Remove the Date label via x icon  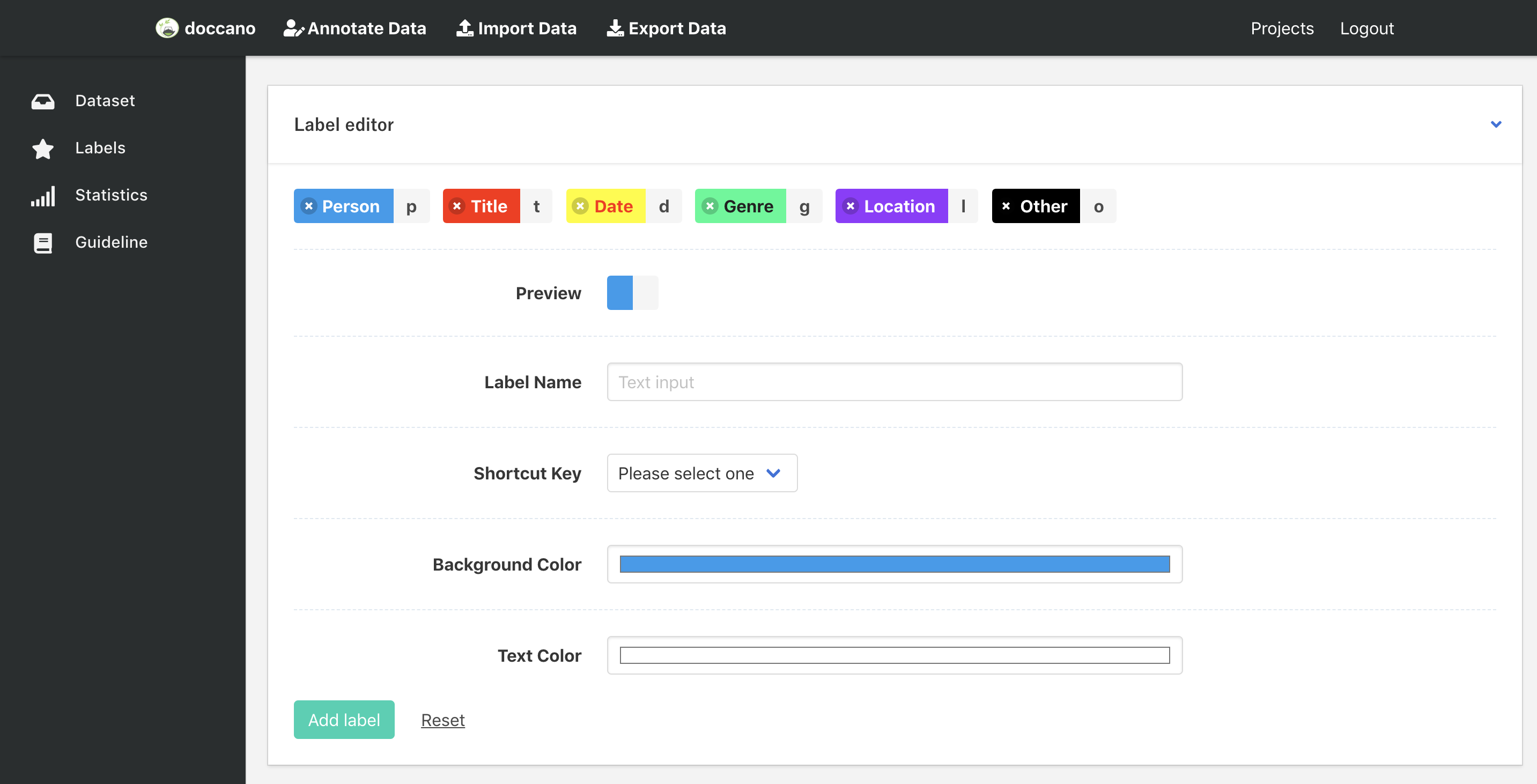(x=580, y=206)
